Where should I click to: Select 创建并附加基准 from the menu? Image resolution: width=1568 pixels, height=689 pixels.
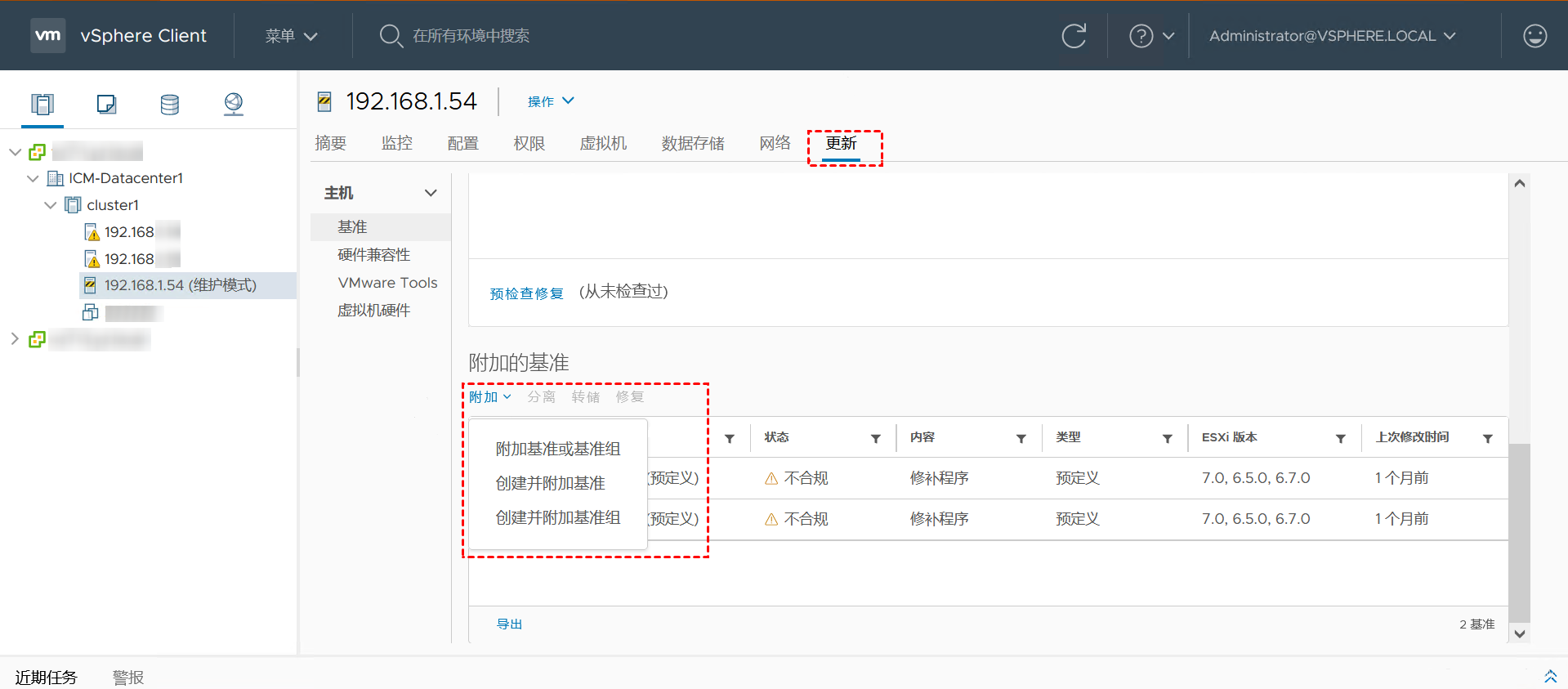[550, 483]
